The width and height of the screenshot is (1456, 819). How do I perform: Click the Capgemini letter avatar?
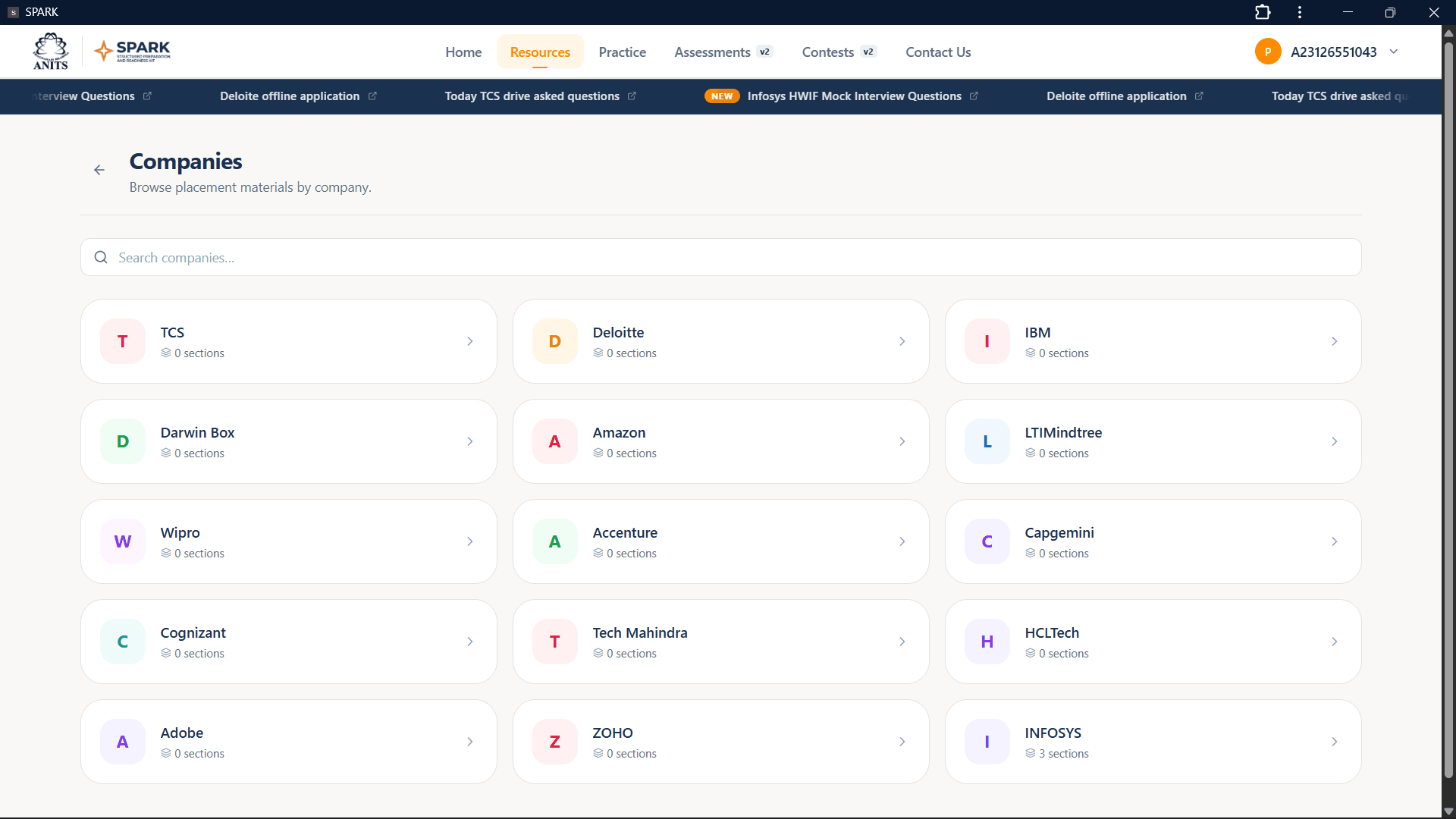point(987,541)
